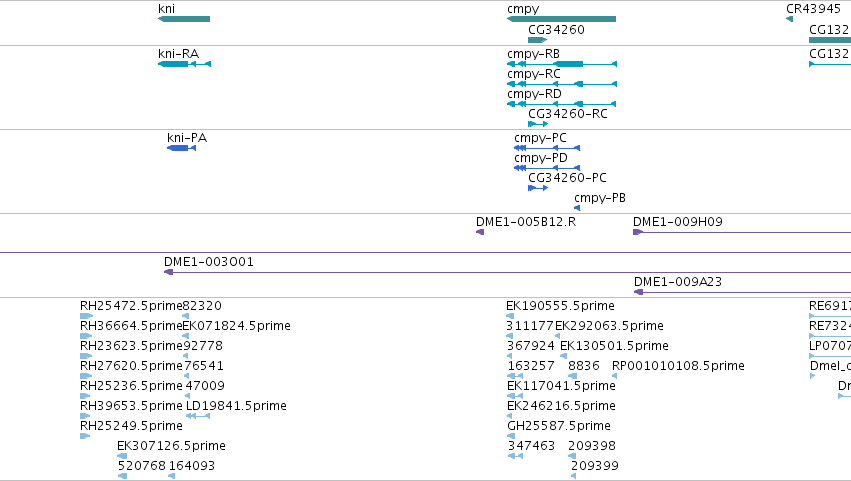Select the cmpy-RB transcript feature

(x=562, y=64)
